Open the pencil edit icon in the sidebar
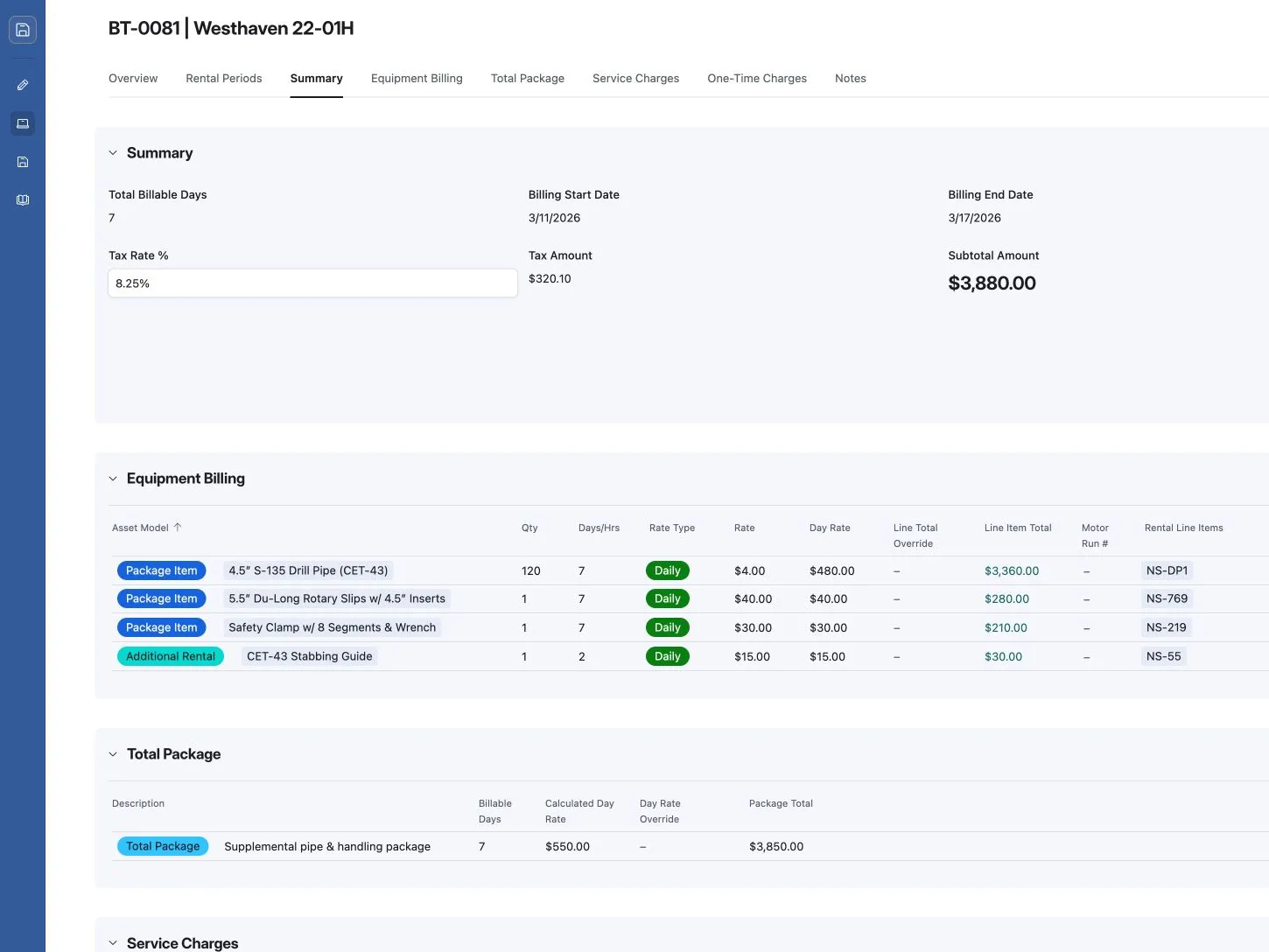 pos(23,85)
